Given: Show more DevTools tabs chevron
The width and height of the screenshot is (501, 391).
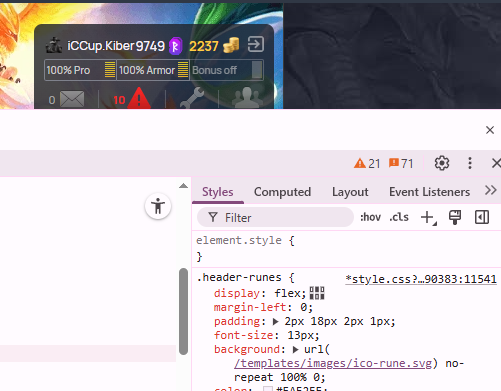Looking at the screenshot, I should 491,191.
